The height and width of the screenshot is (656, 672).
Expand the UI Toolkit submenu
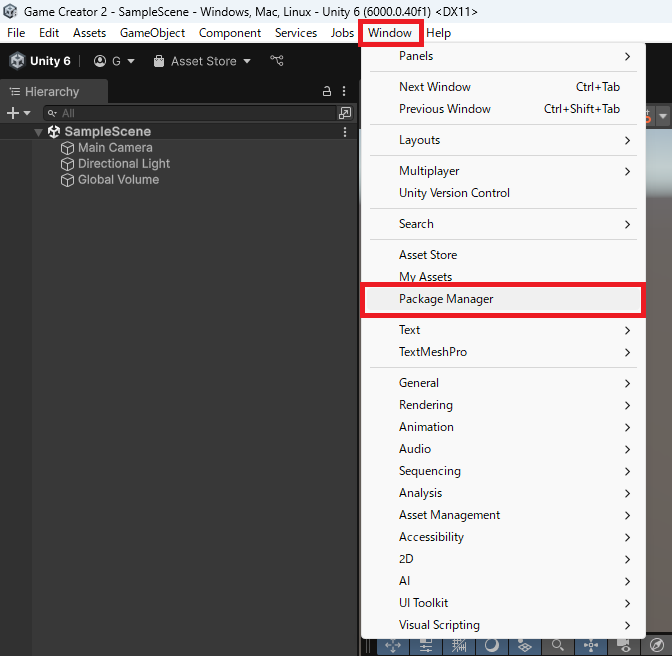pyautogui.click(x=503, y=603)
